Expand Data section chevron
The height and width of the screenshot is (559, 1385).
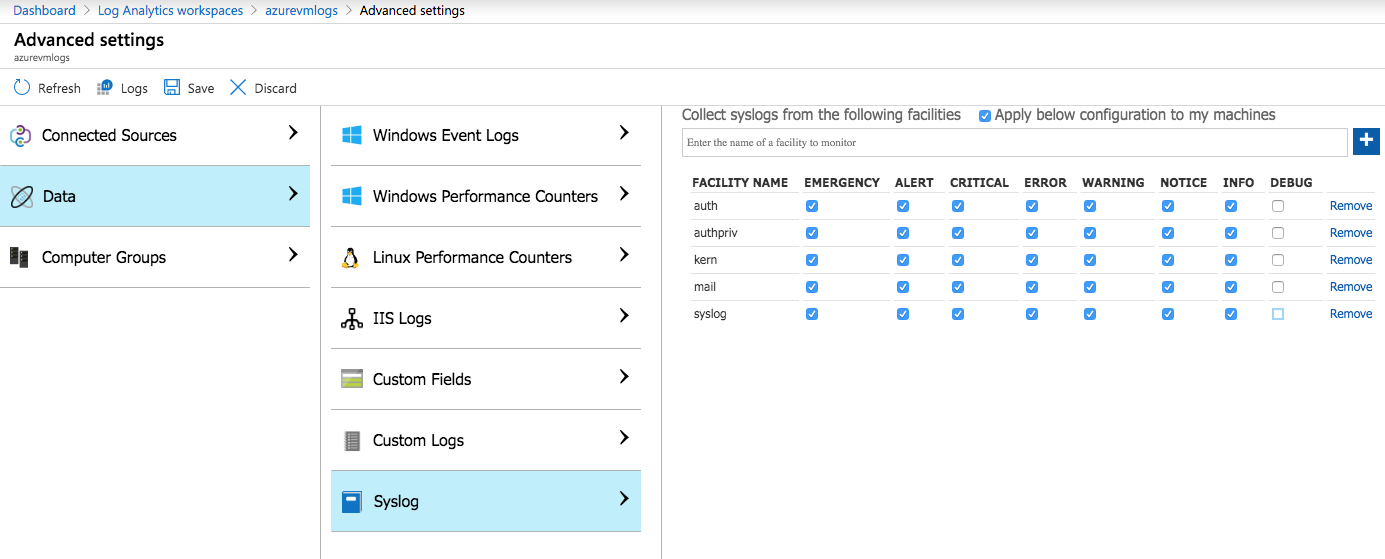293,194
